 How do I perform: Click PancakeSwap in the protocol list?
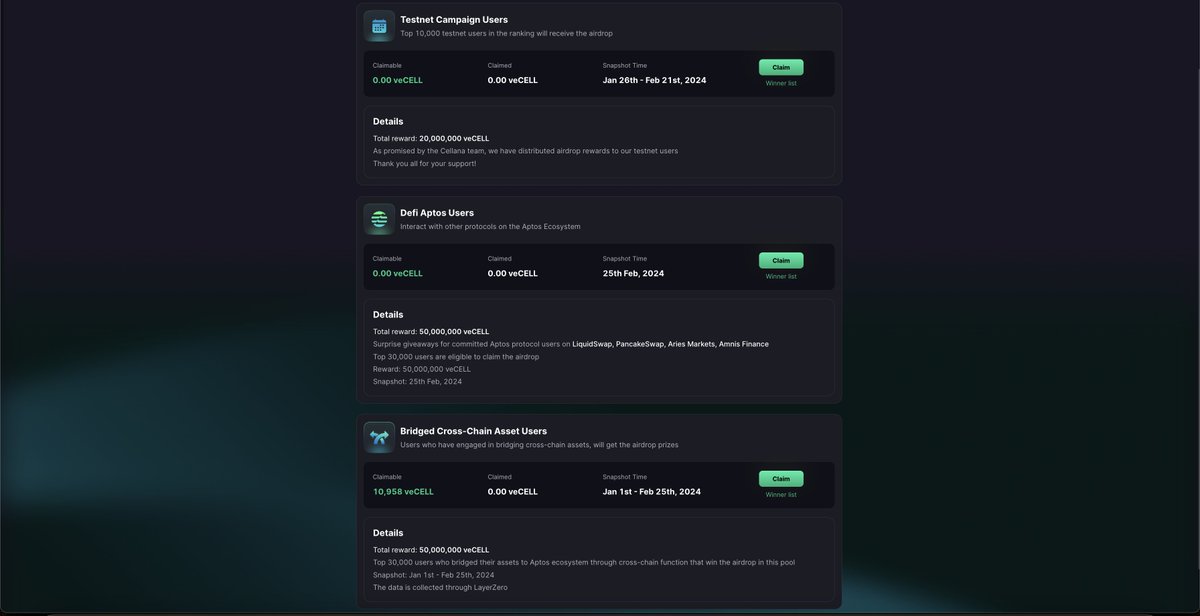click(x=639, y=344)
